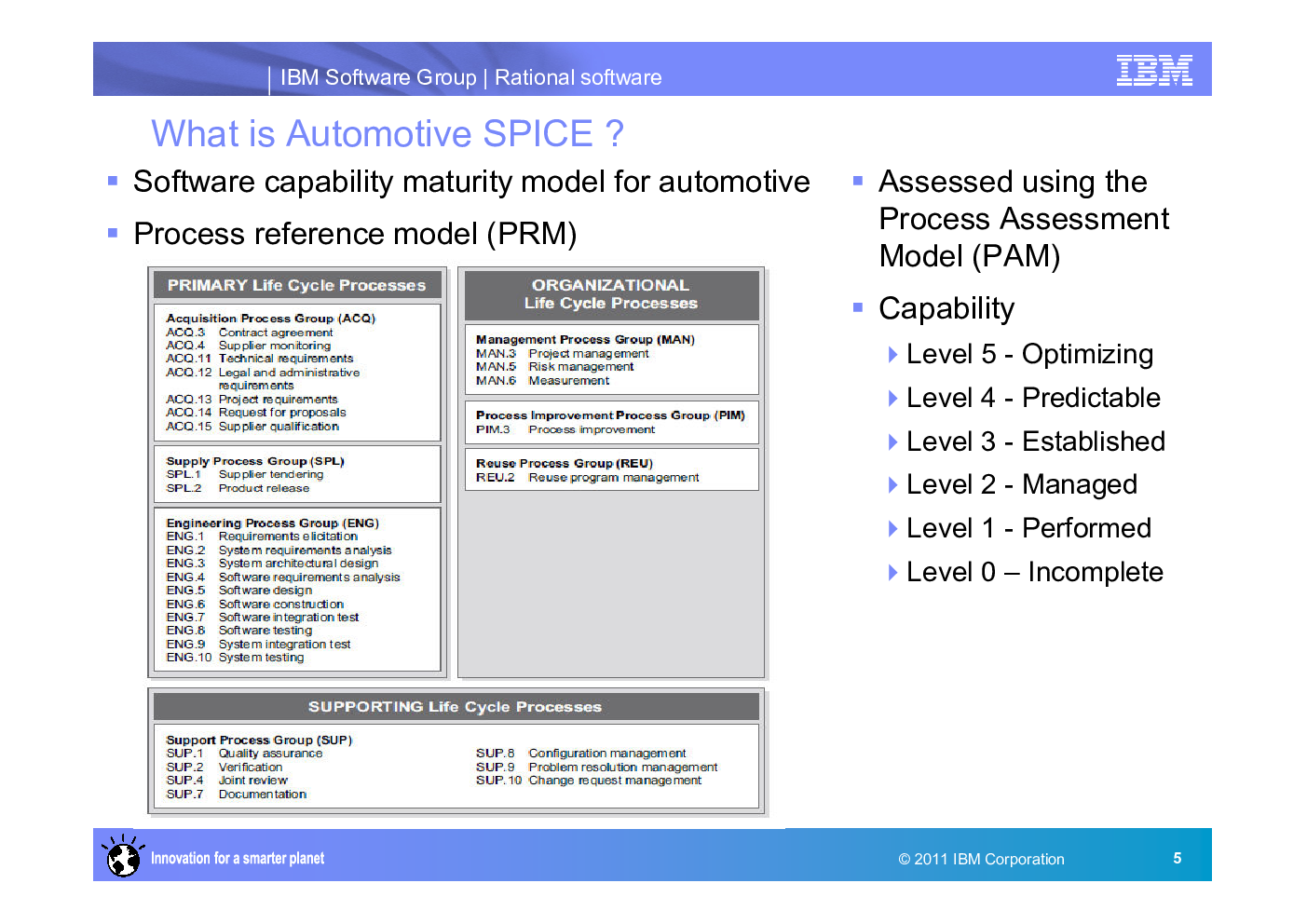The height and width of the screenshot is (924, 1307).
Task: Click 'Process reference model (PRM)' bullet
Action: pyautogui.click(x=355, y=234)
